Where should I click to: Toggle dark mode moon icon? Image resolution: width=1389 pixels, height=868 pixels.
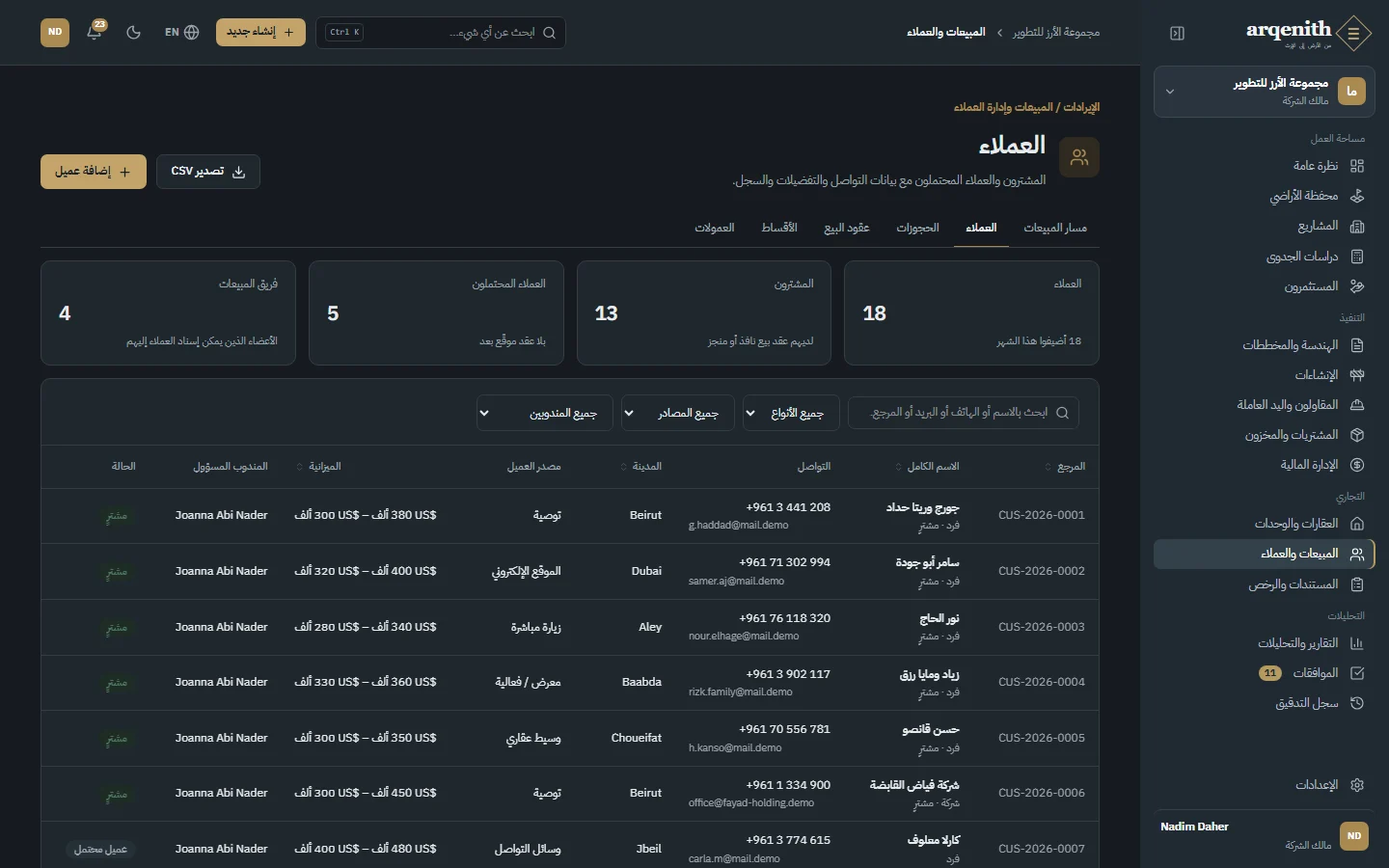pyautogui.click(x=134, y=32)
